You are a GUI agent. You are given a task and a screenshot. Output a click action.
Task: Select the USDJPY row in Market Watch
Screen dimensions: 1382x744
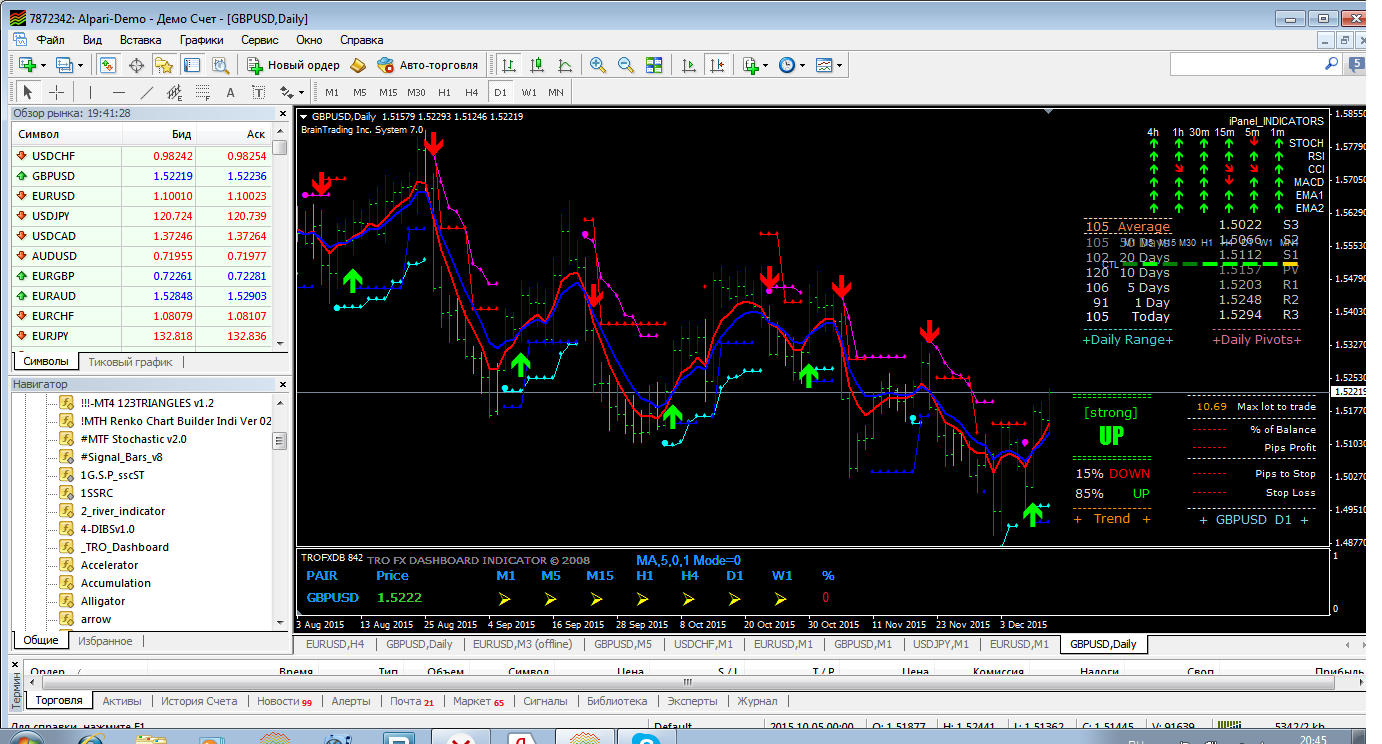coord(53,216)
